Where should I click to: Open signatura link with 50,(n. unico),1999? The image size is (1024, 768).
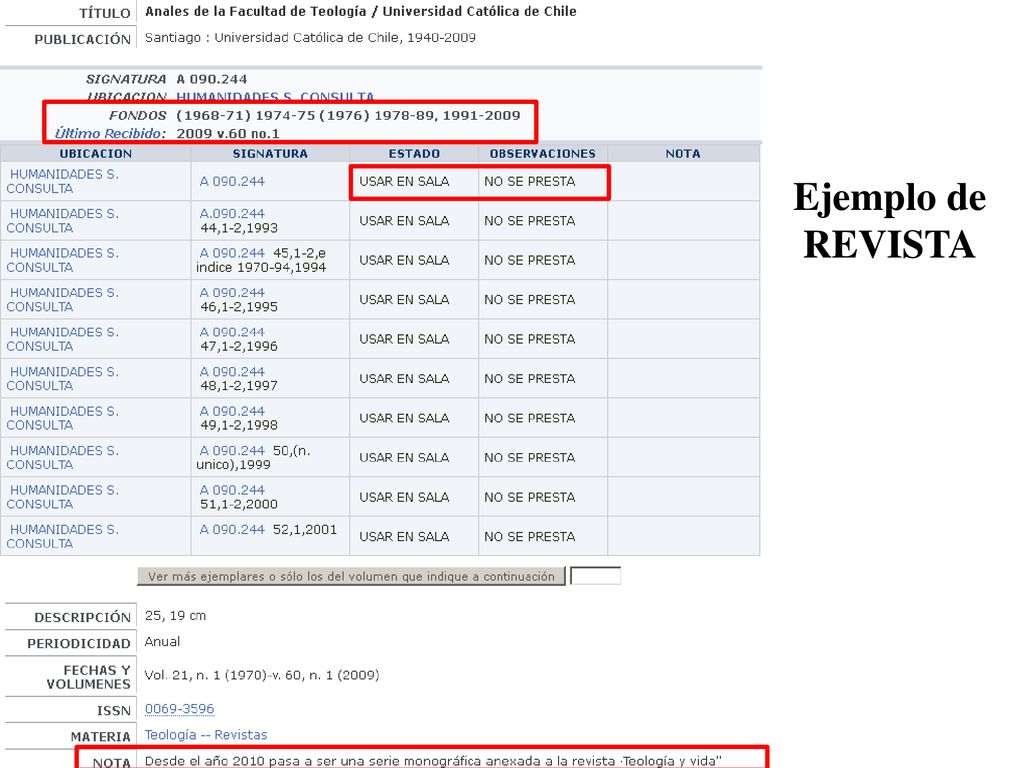click(232, 451)
